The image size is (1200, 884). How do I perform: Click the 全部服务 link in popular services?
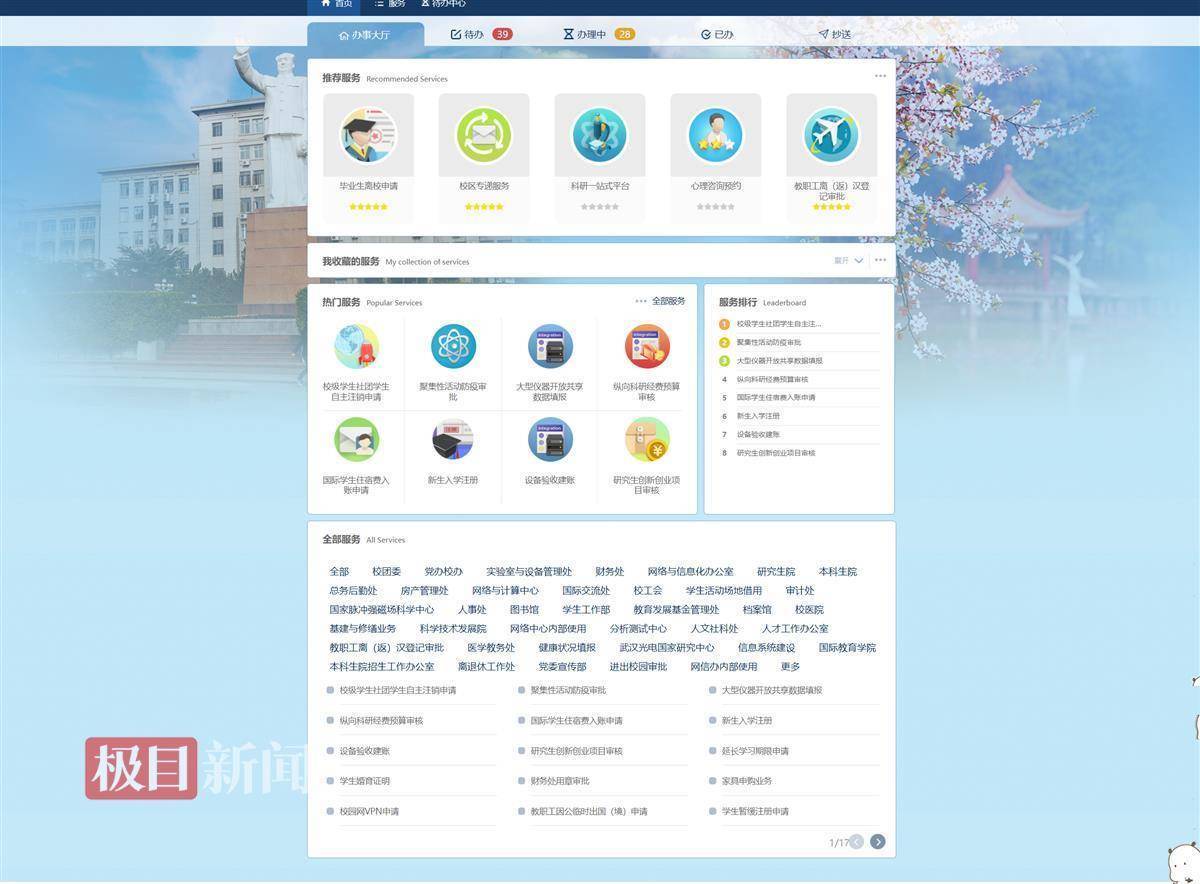coord(668,301)
